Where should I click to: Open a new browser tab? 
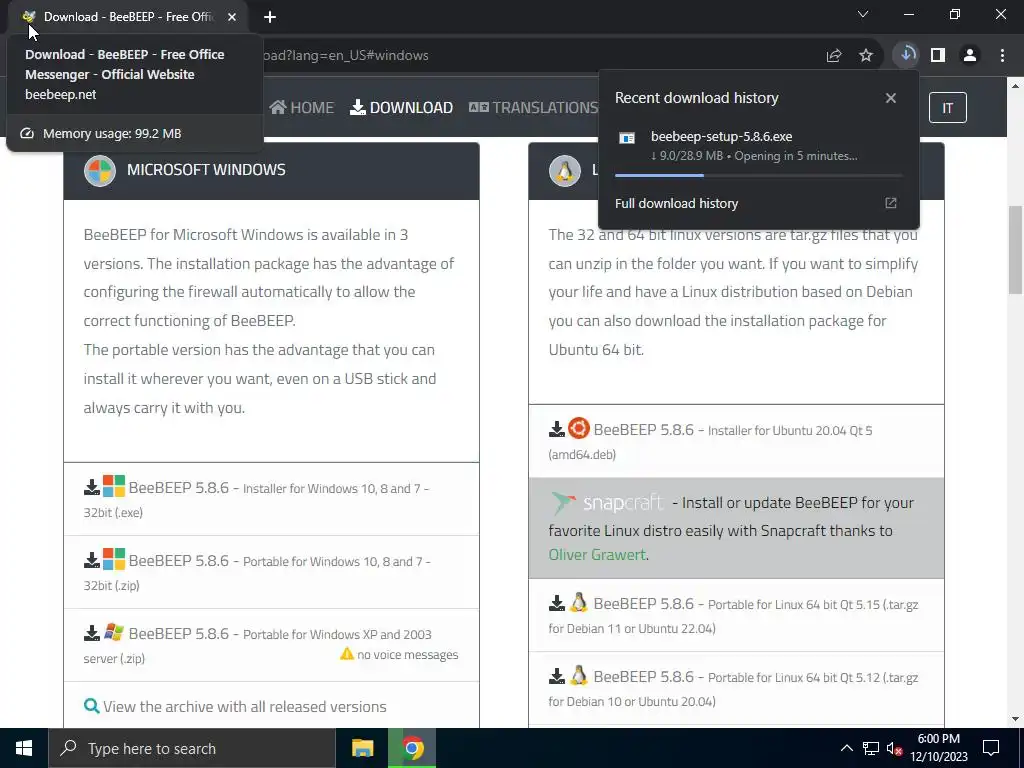tap(270, 17)
